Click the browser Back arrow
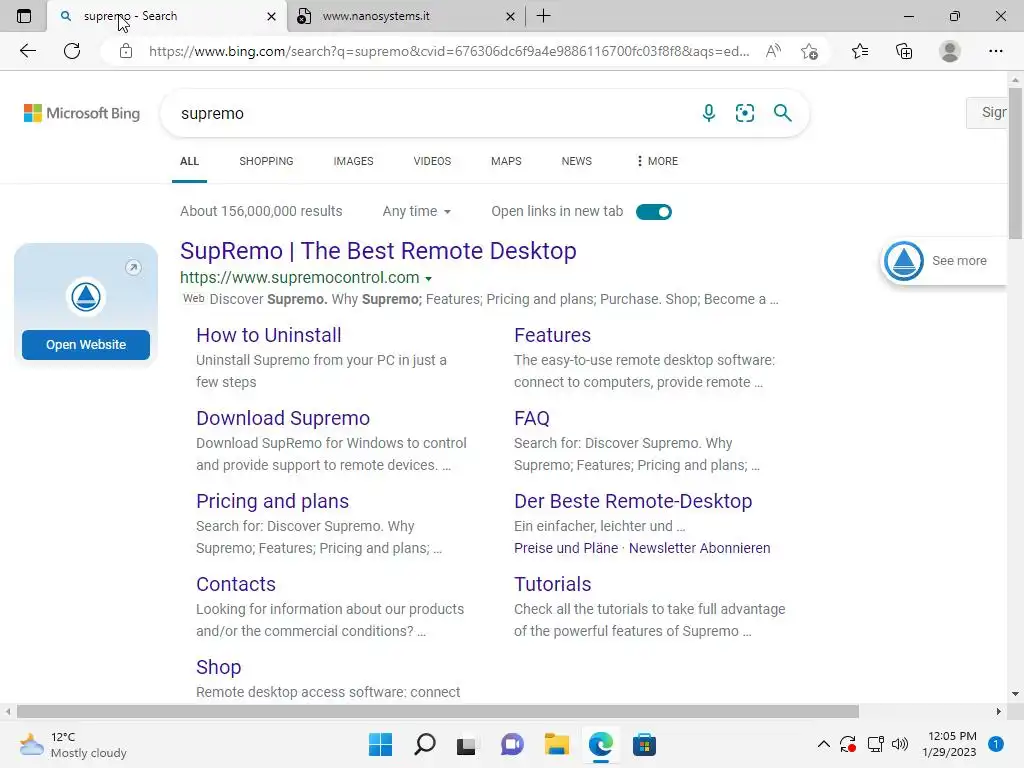This screenshot has width=1024, height=768. (27, 51)
